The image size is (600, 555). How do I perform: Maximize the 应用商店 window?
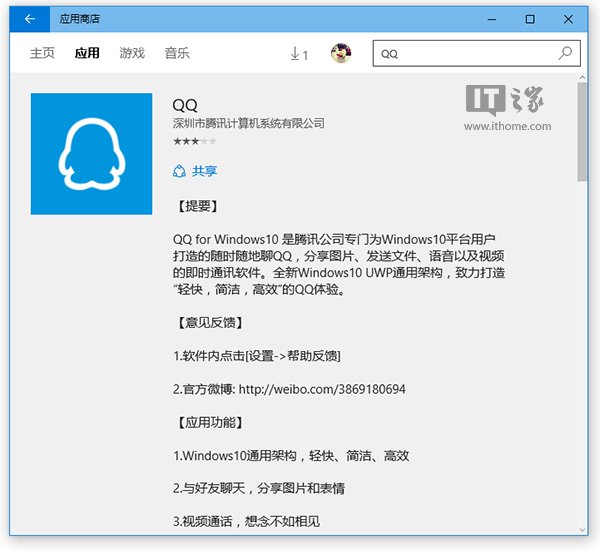click(x=530, y=19)
